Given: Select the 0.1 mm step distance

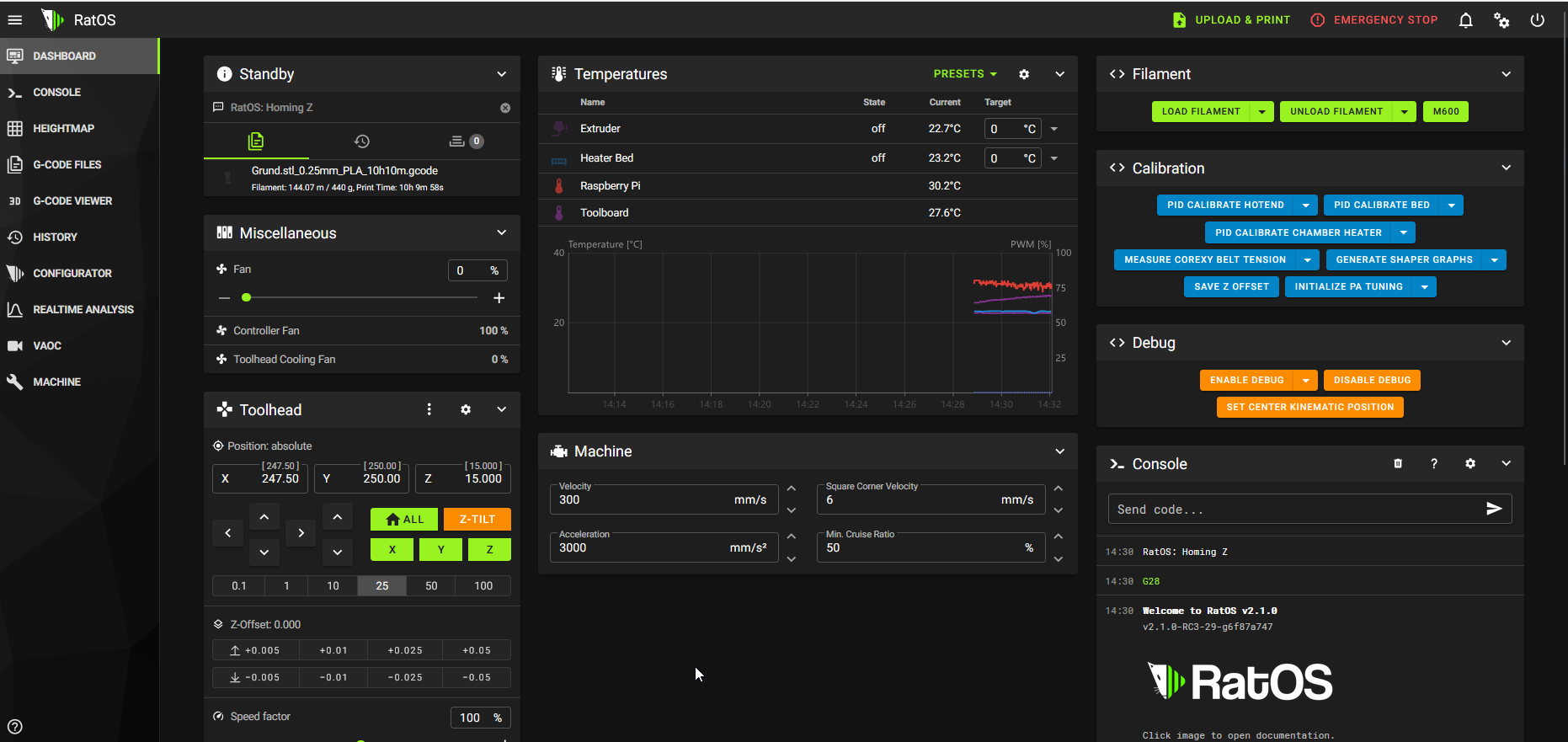Looking at the screenshot, I should (x=239, y=586).
